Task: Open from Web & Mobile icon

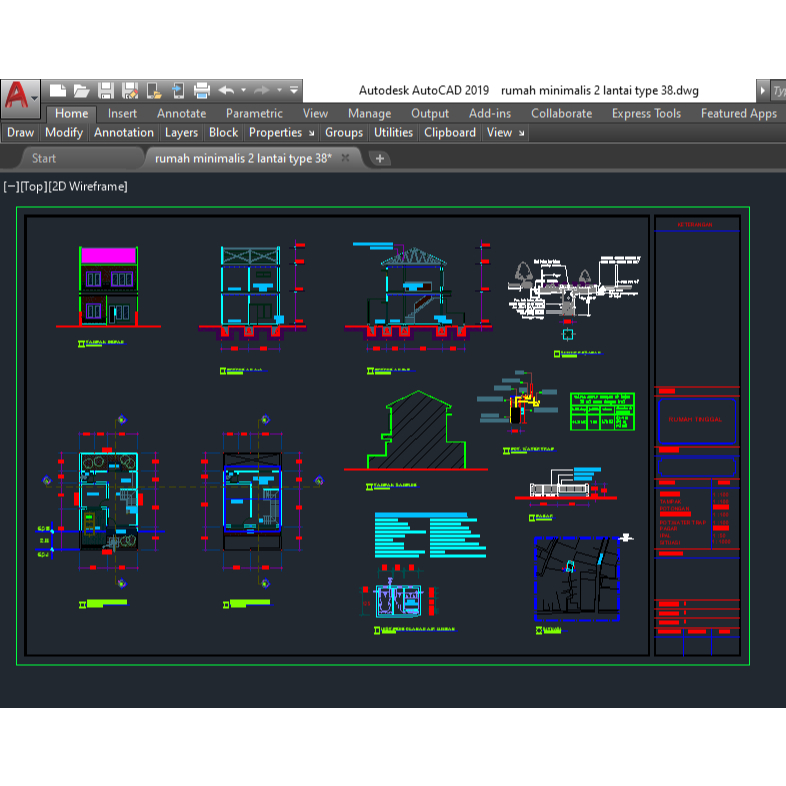Action: (154, 91)
